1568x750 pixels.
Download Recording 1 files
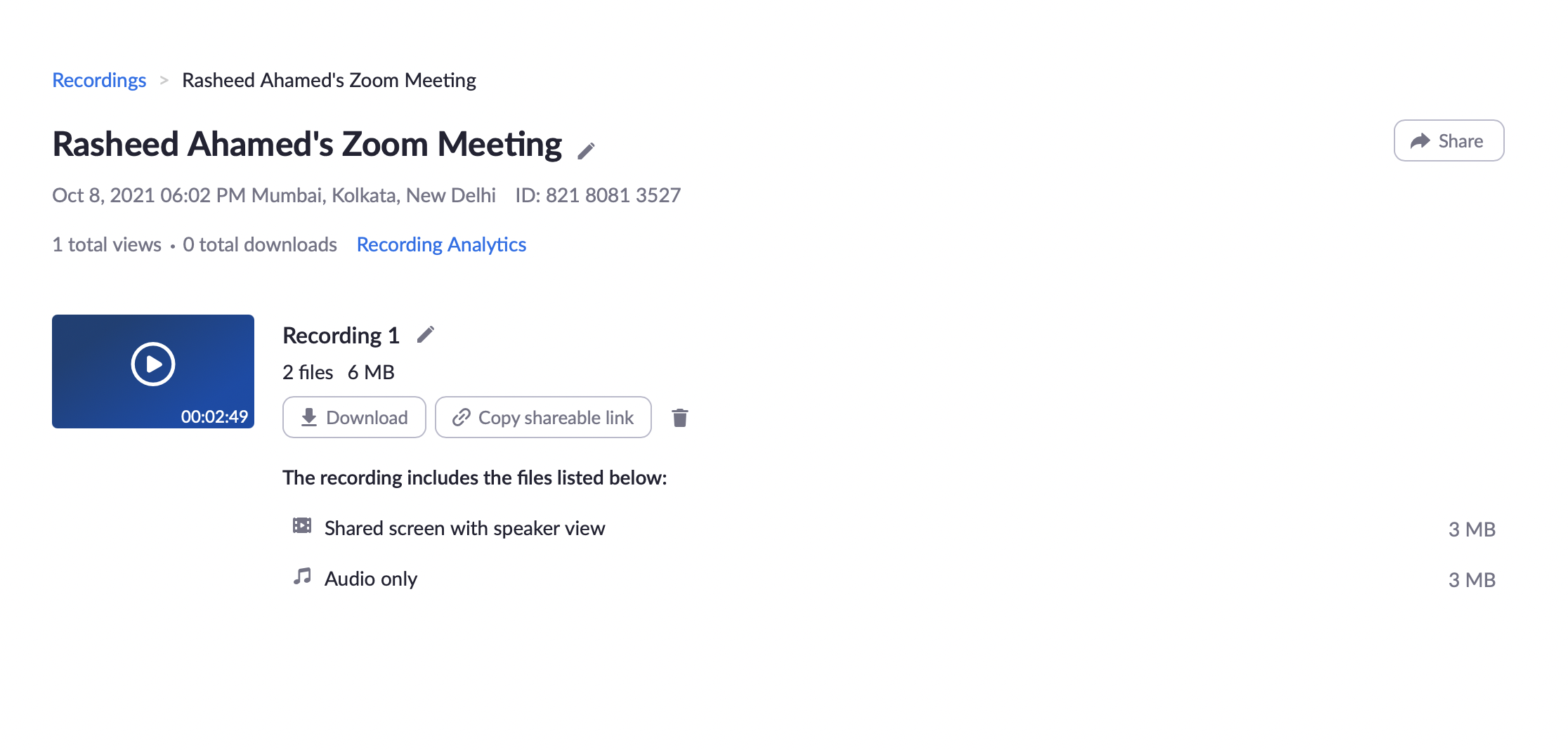pyautogui.click(x=354, y=417)
